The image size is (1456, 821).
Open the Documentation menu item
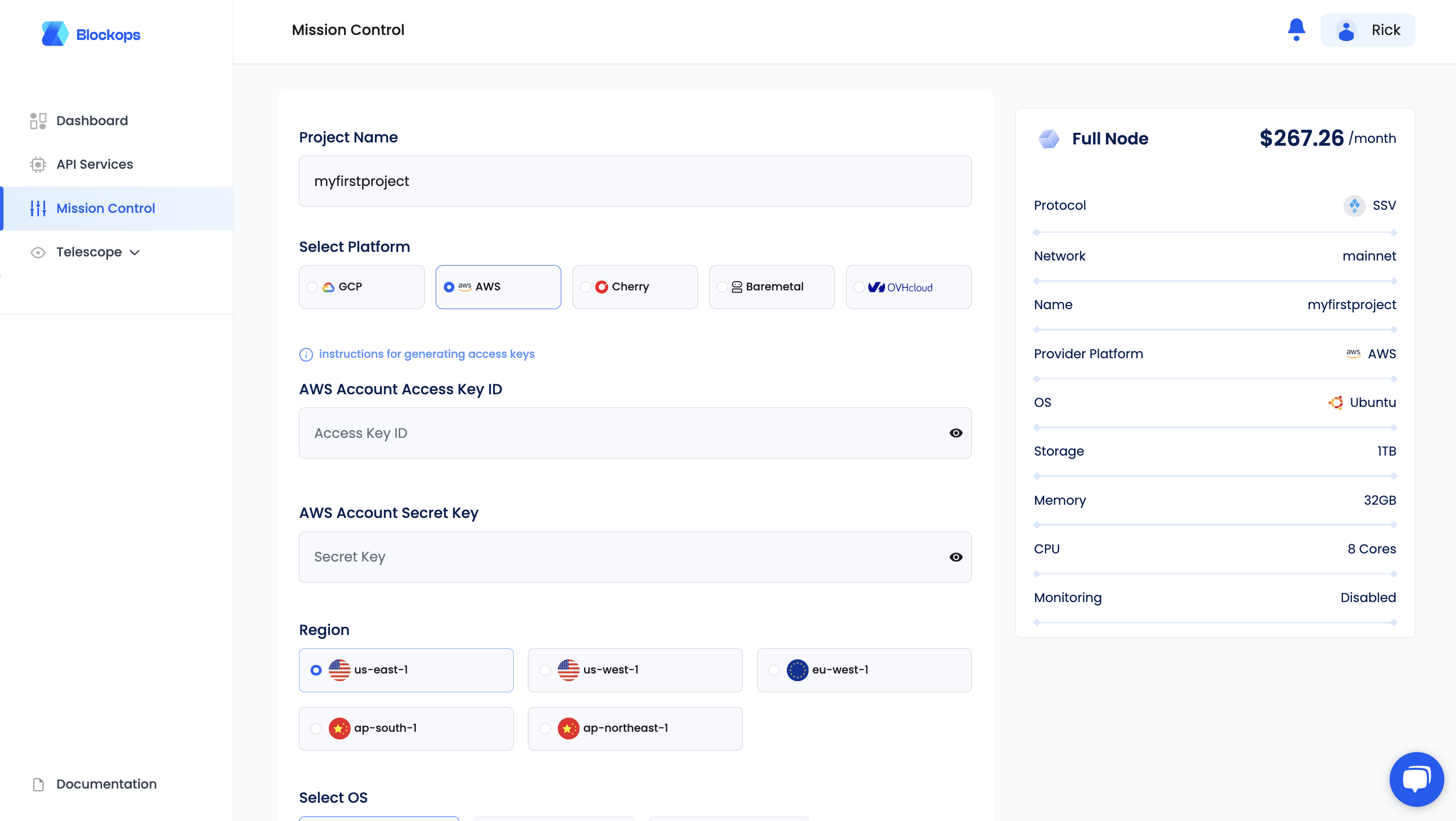pyautogui.click(x=117, y=784)
